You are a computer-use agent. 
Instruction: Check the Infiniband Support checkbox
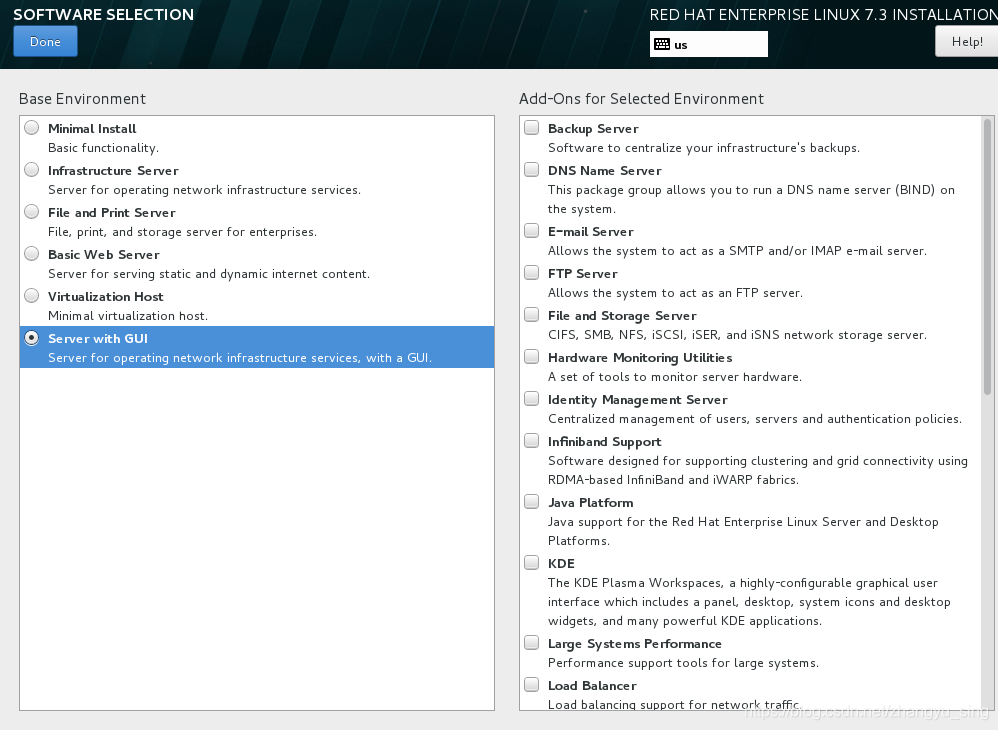click(531, 441)
